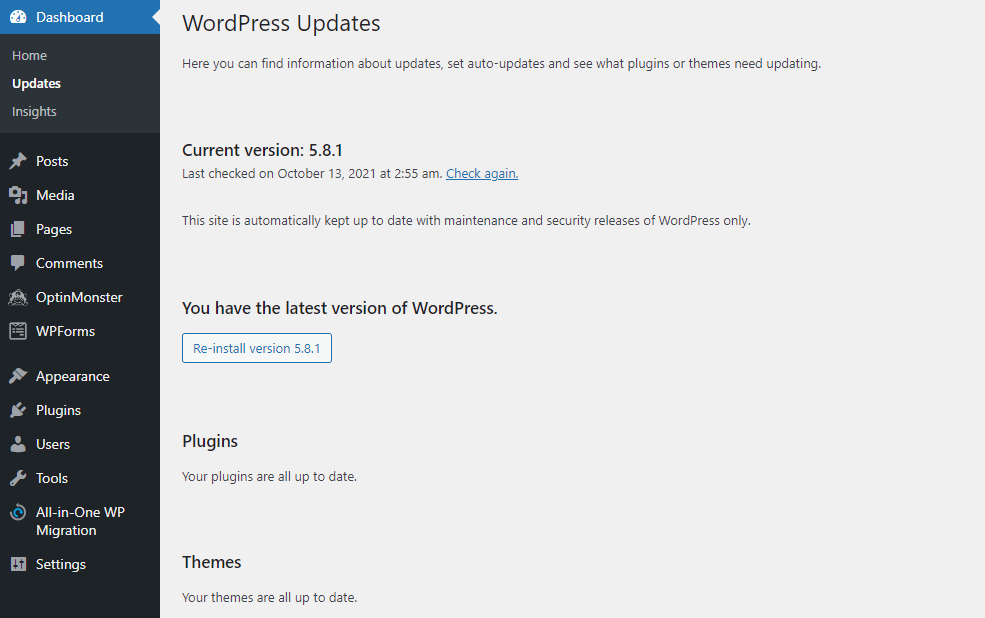Open the Plugins sidebar menu label

pos(58,411)
